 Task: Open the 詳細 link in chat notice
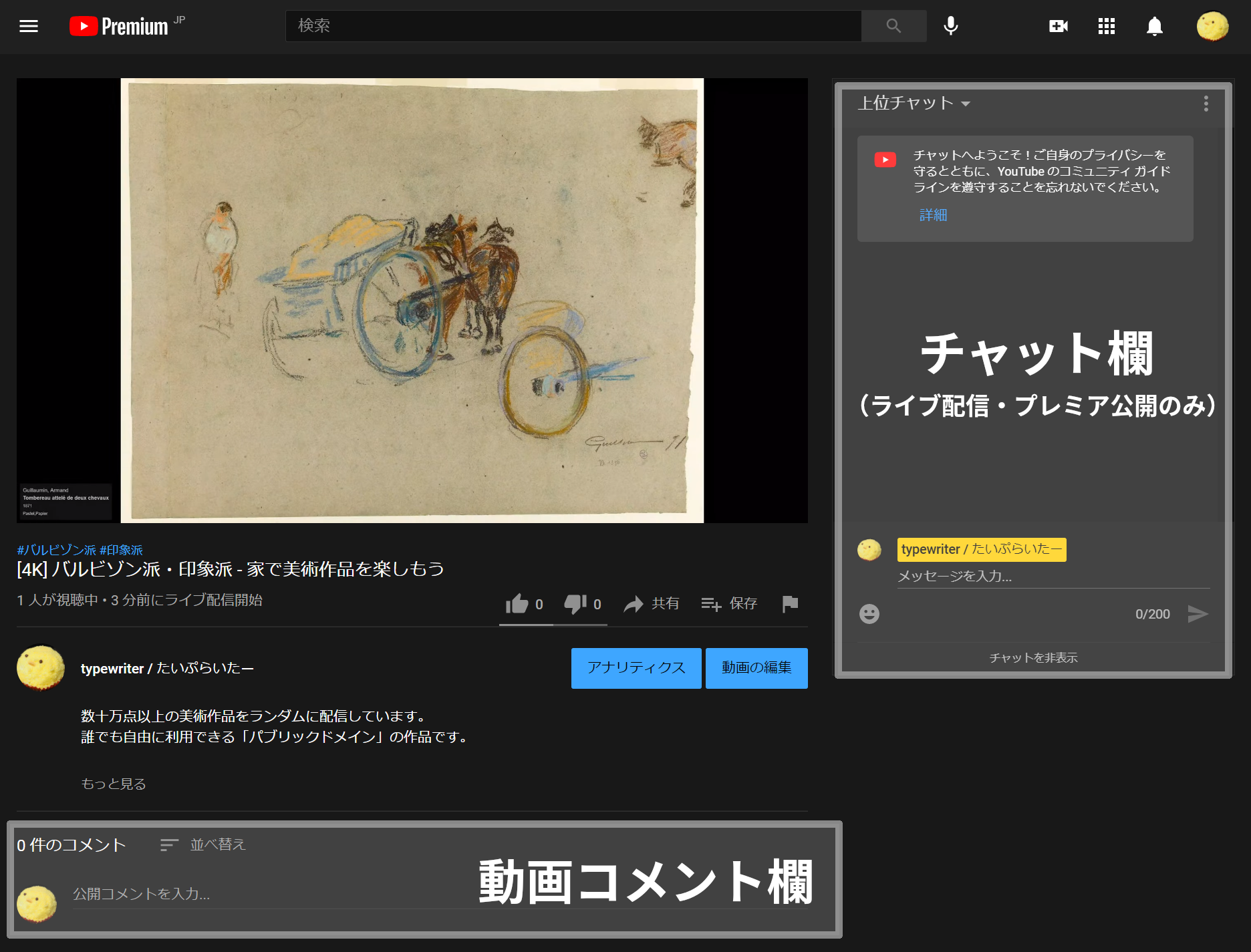click(933, 215)
